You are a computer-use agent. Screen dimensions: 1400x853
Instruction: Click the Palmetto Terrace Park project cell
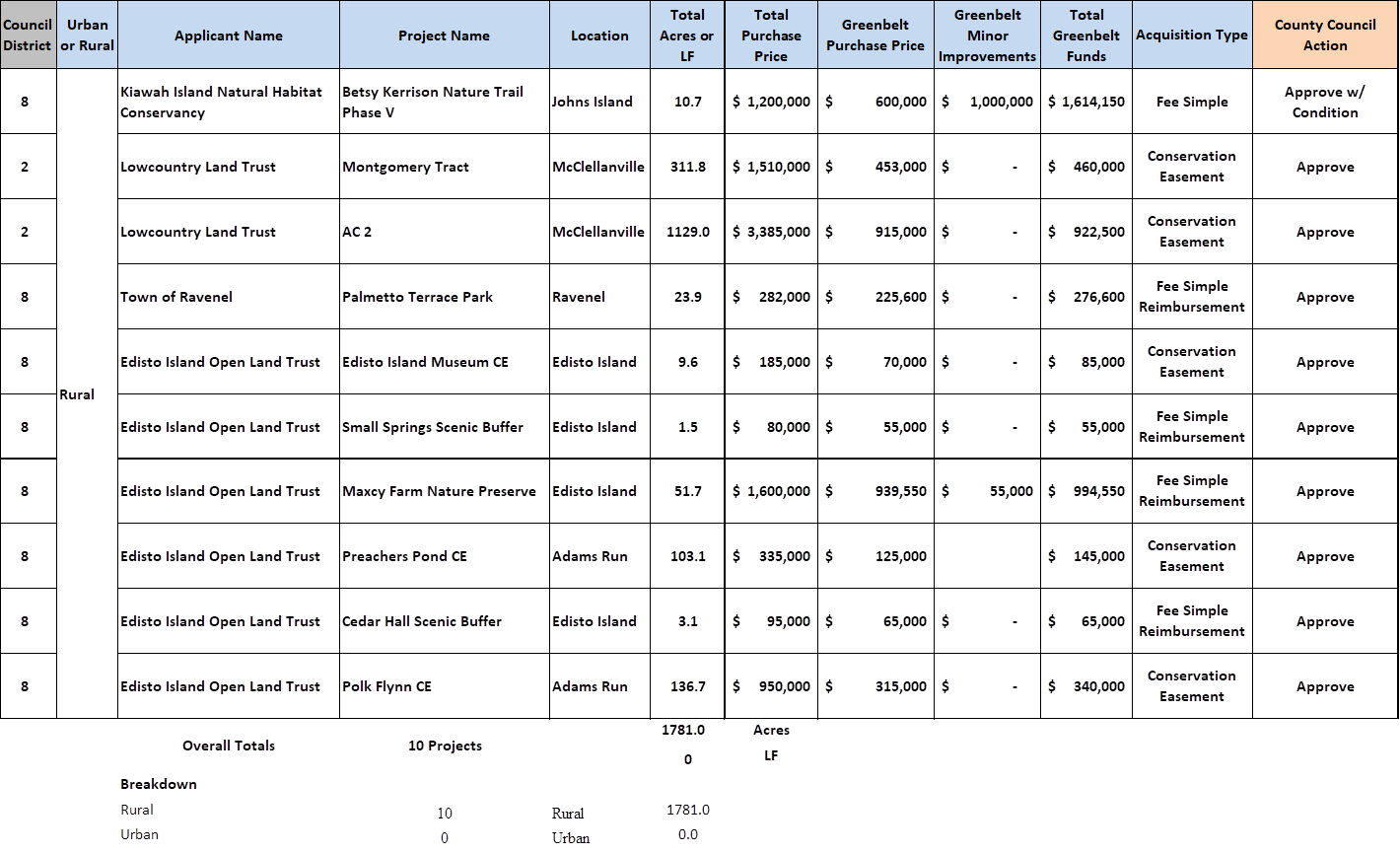point(417,297)
